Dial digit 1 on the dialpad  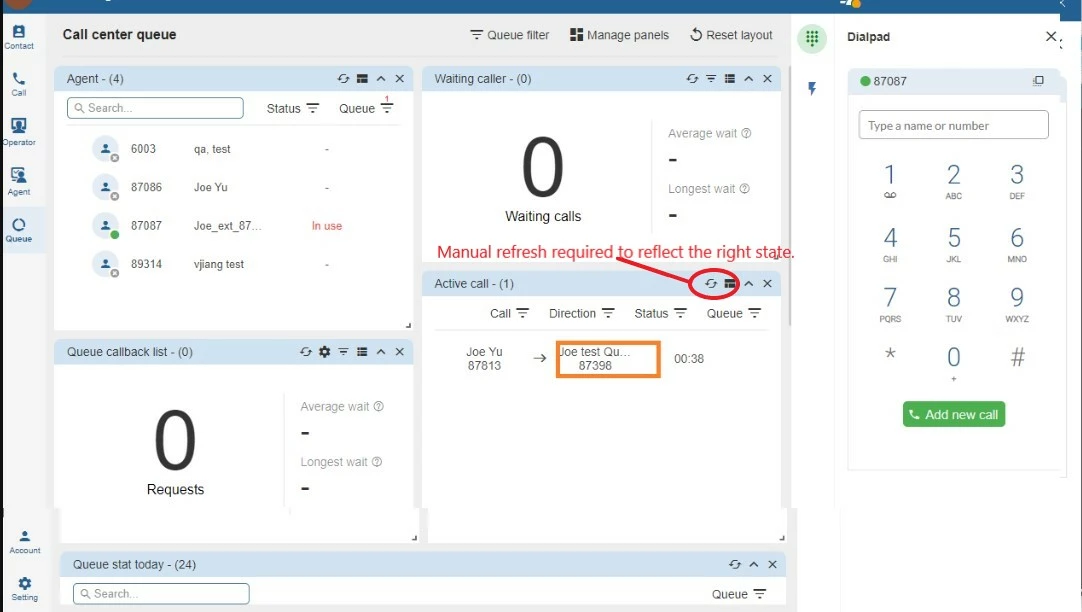(x=890, y=181)
